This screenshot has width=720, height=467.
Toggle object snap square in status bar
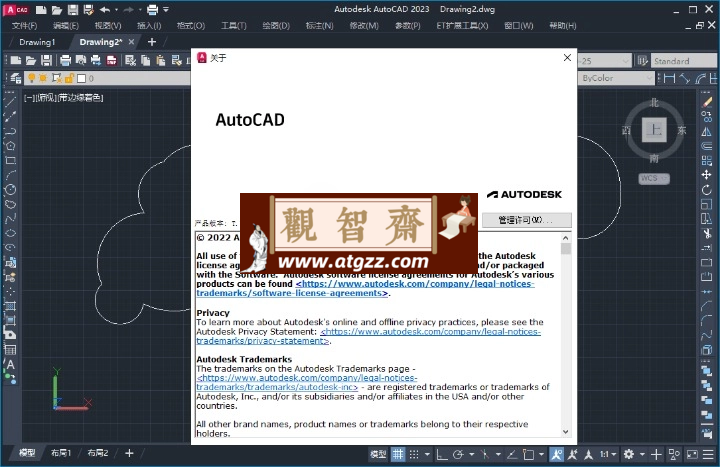(529, 455)
